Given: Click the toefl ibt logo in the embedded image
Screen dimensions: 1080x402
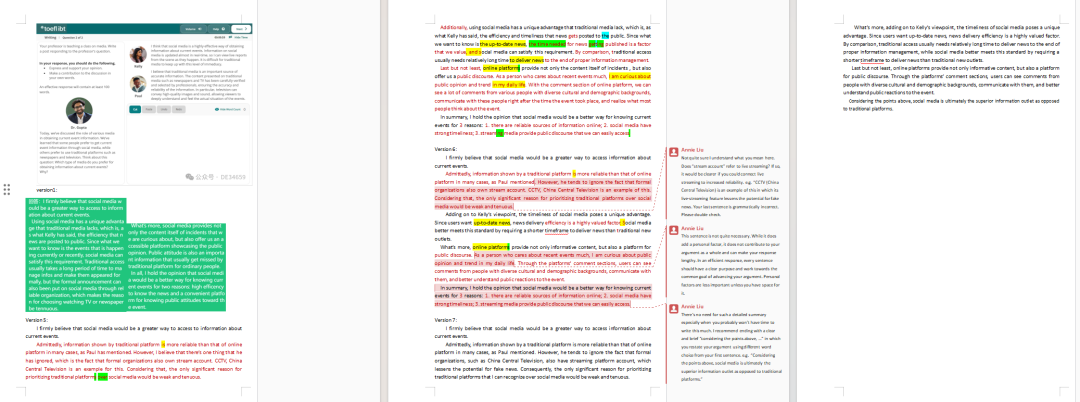Looking at the screenshot, I should tap(51, 29).
